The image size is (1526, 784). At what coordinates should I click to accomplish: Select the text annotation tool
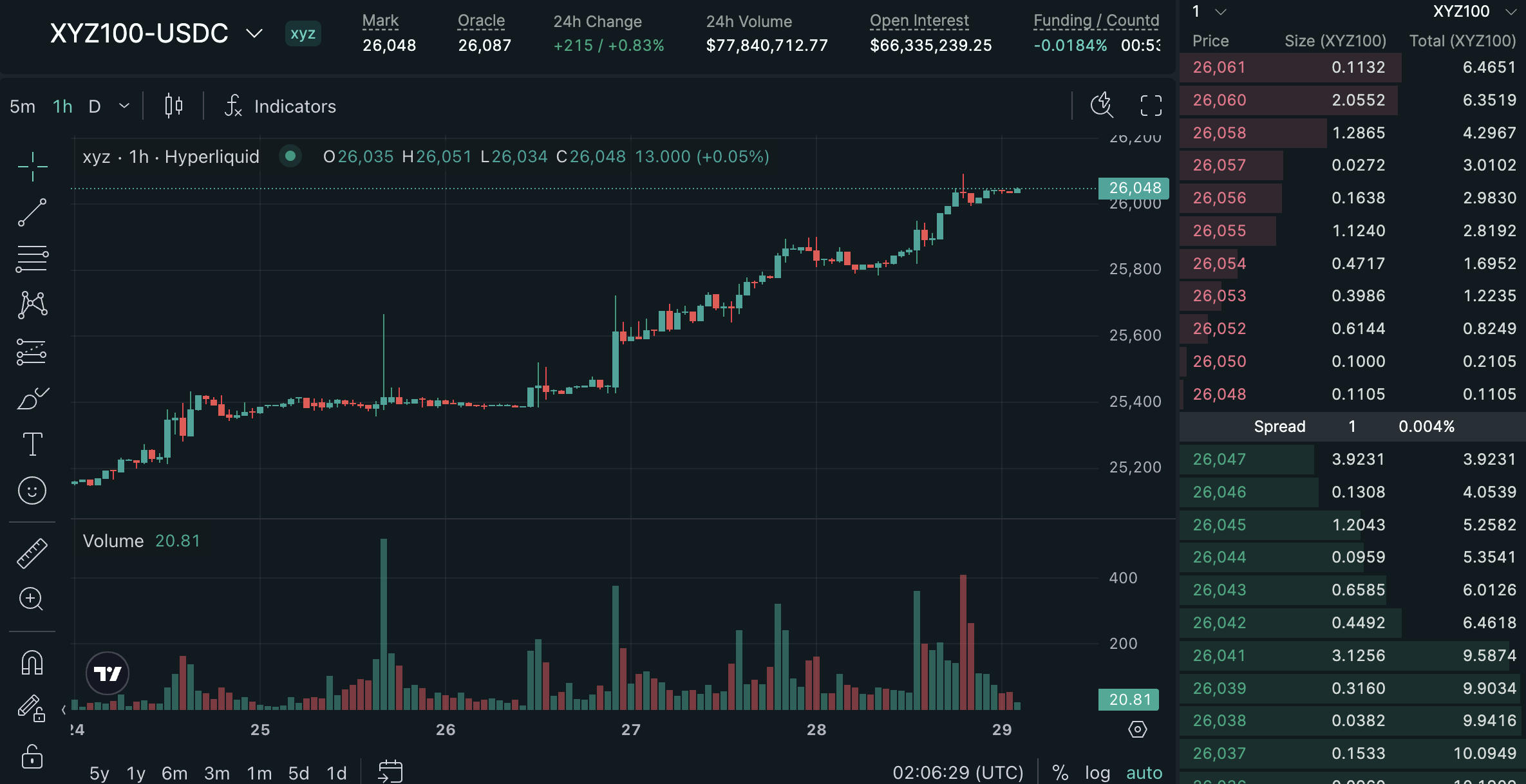tap(32, 444)
